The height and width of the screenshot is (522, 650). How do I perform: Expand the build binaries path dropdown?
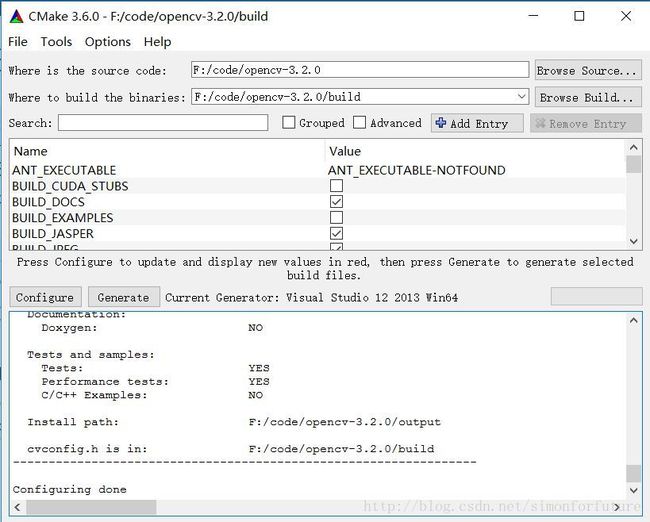point(521,97)
